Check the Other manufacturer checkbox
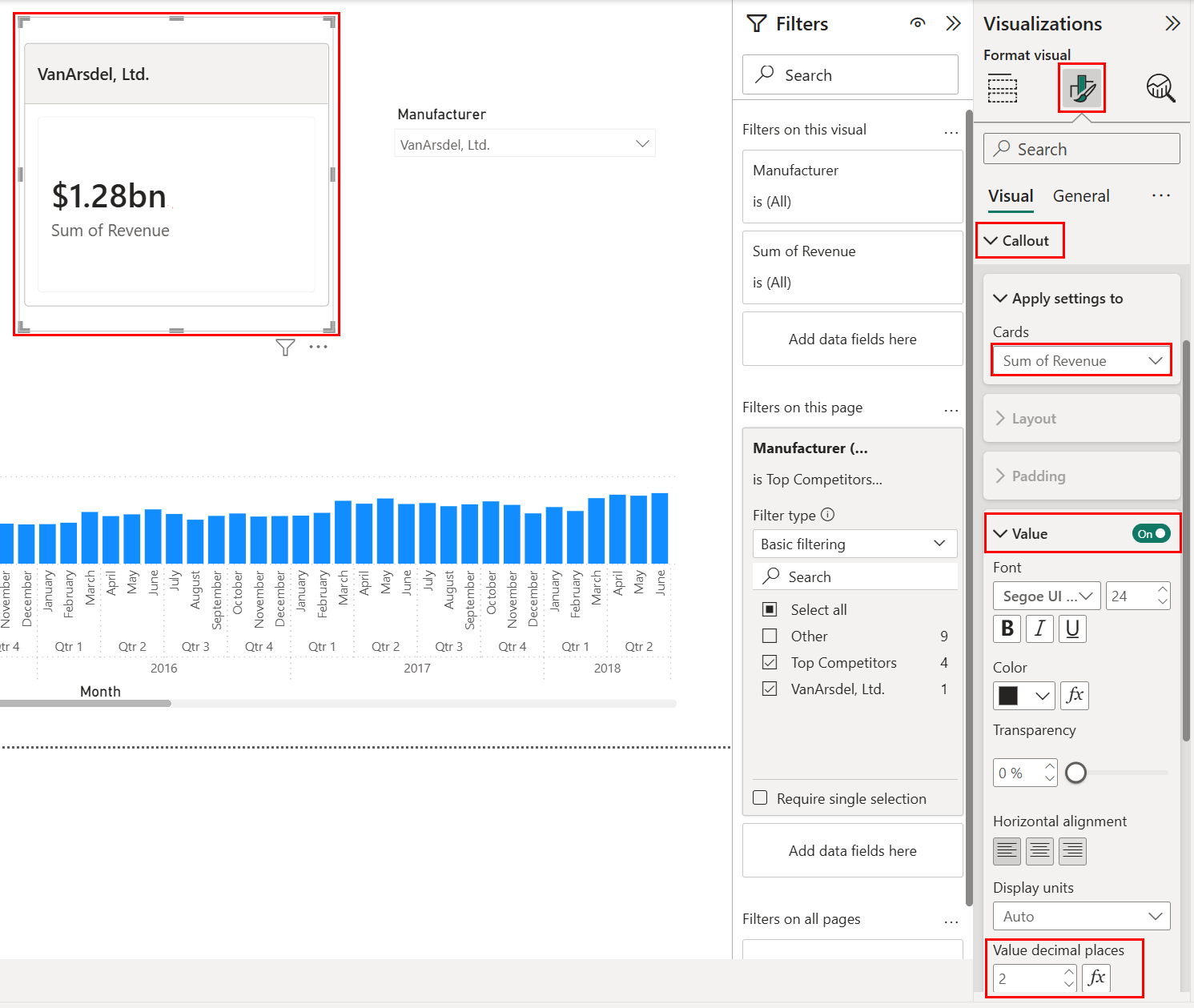 770,637
